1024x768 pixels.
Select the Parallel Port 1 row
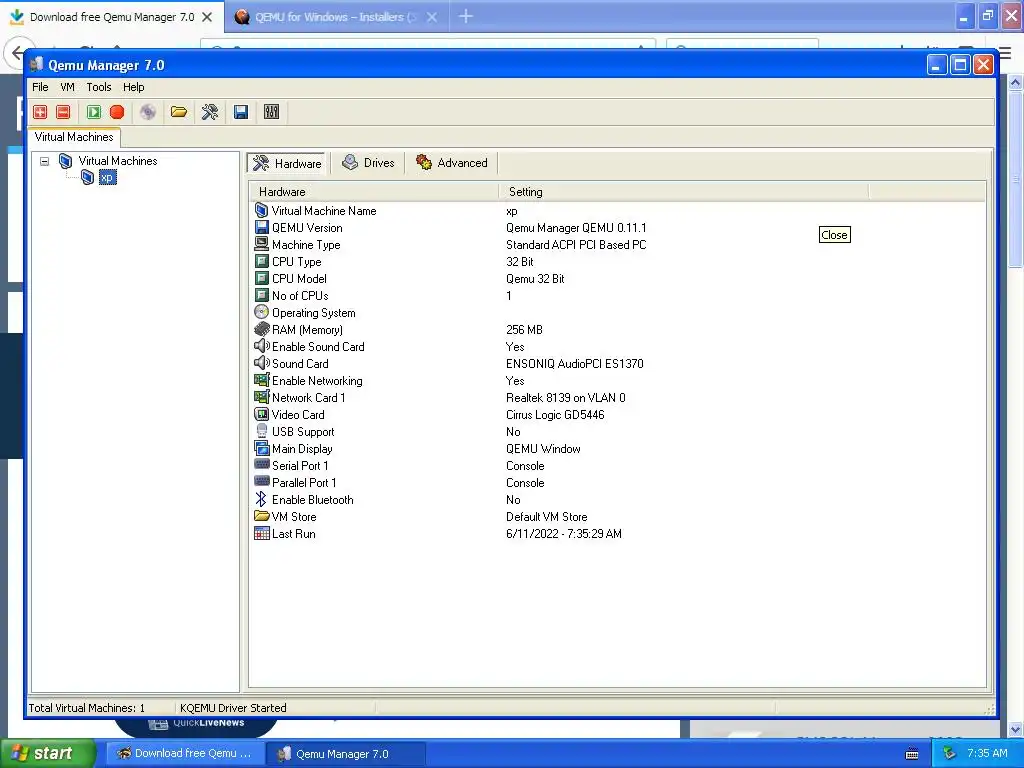pyautogui.click(x=617, y=482)
